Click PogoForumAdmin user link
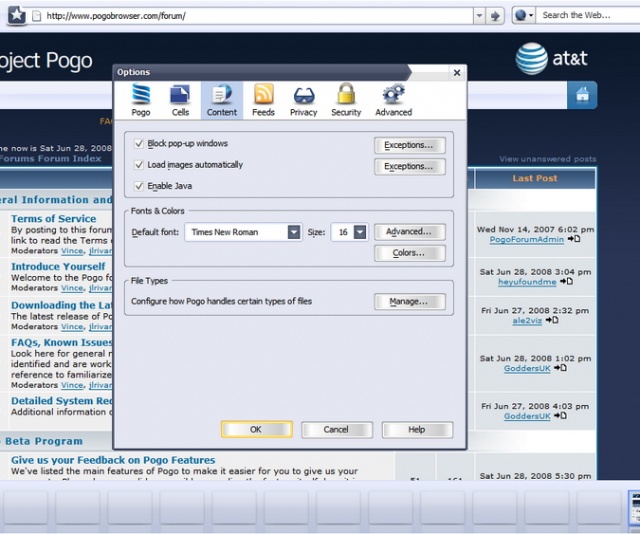 [x=527, y=239]
